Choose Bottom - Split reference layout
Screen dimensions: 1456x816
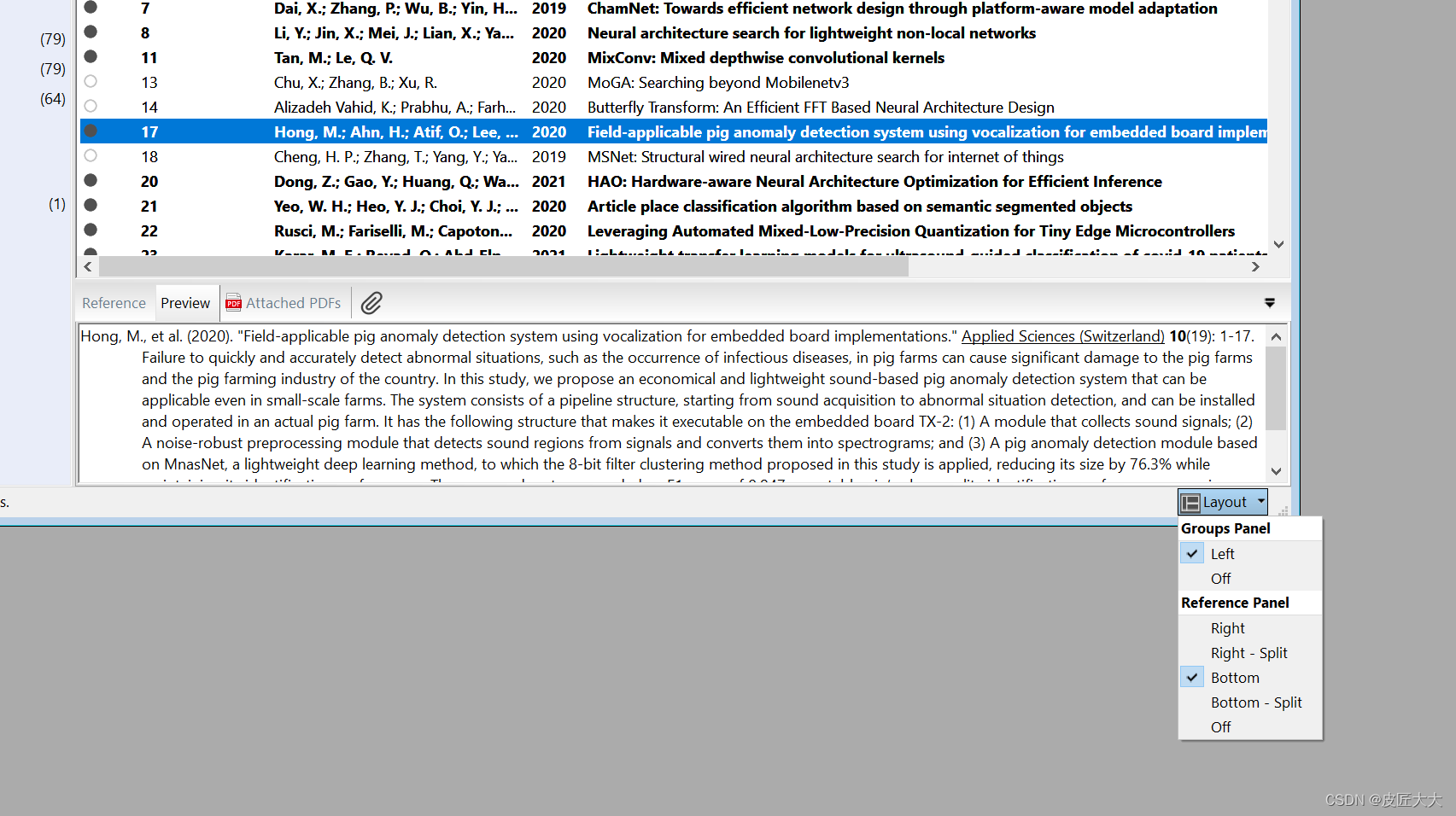point(1250,702)
